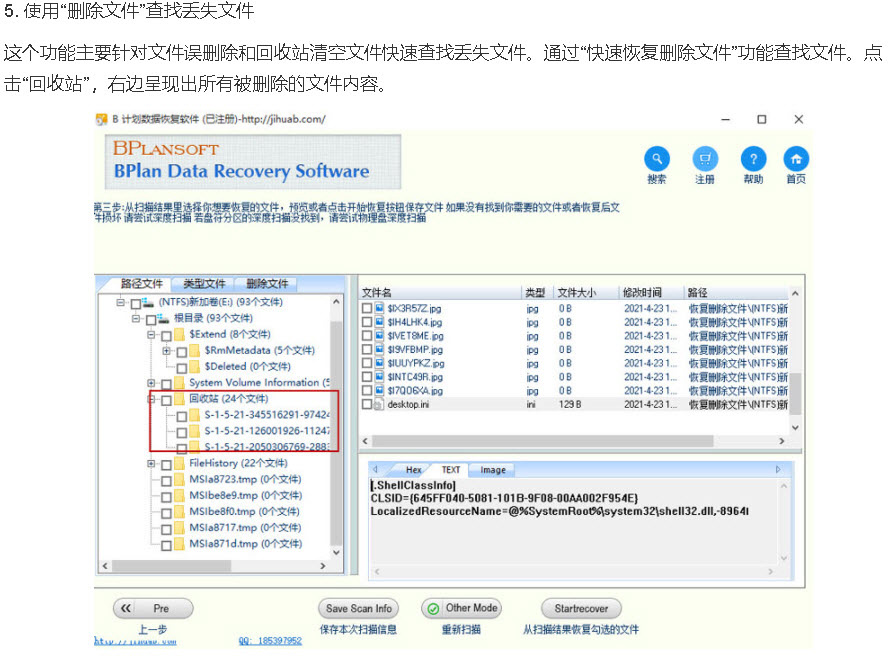This screenshot has width=896, height=656.
Task: Click the Pre previous step button
Action: click(x=153, y=609)
